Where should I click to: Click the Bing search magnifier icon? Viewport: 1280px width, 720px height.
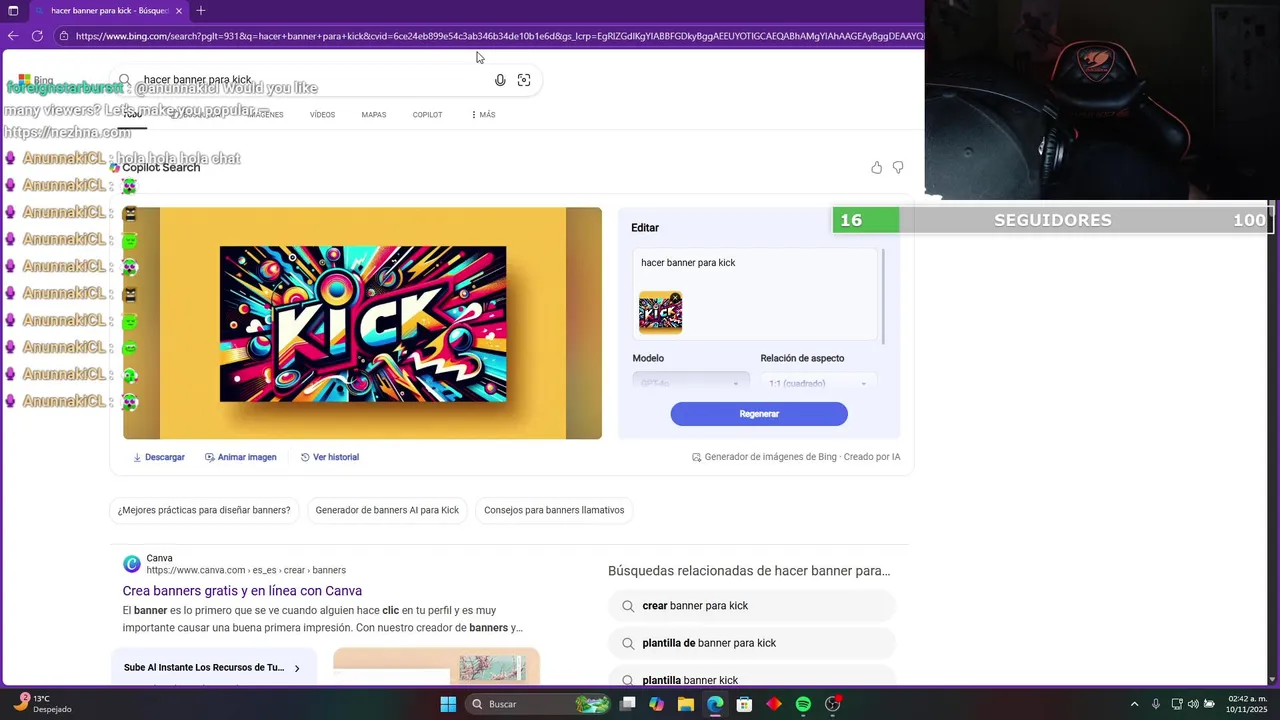pos(125,80)
